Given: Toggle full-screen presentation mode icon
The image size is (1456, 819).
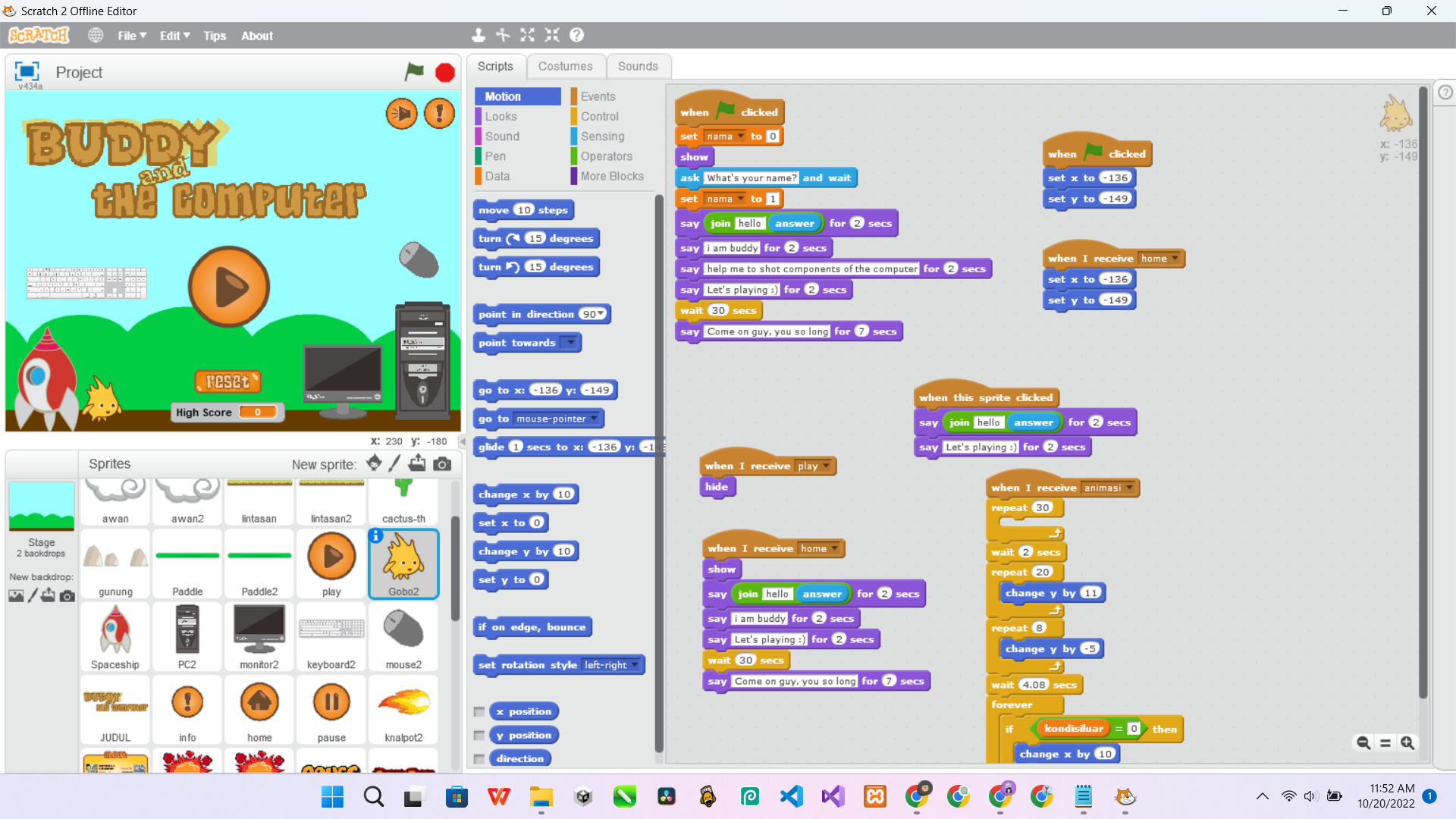Looking at the screenshot, I should 27,71.
